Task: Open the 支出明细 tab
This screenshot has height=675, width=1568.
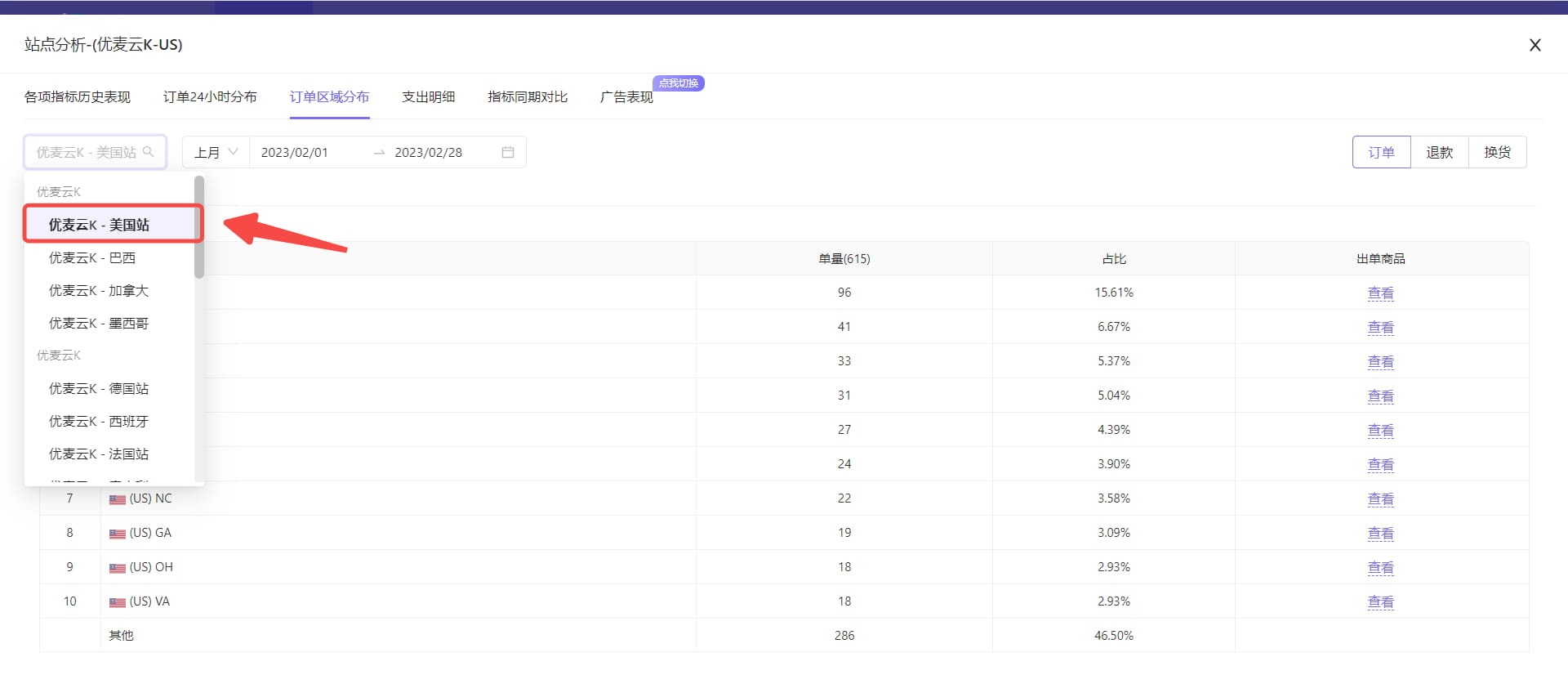Action: click(x=429, y=96)
